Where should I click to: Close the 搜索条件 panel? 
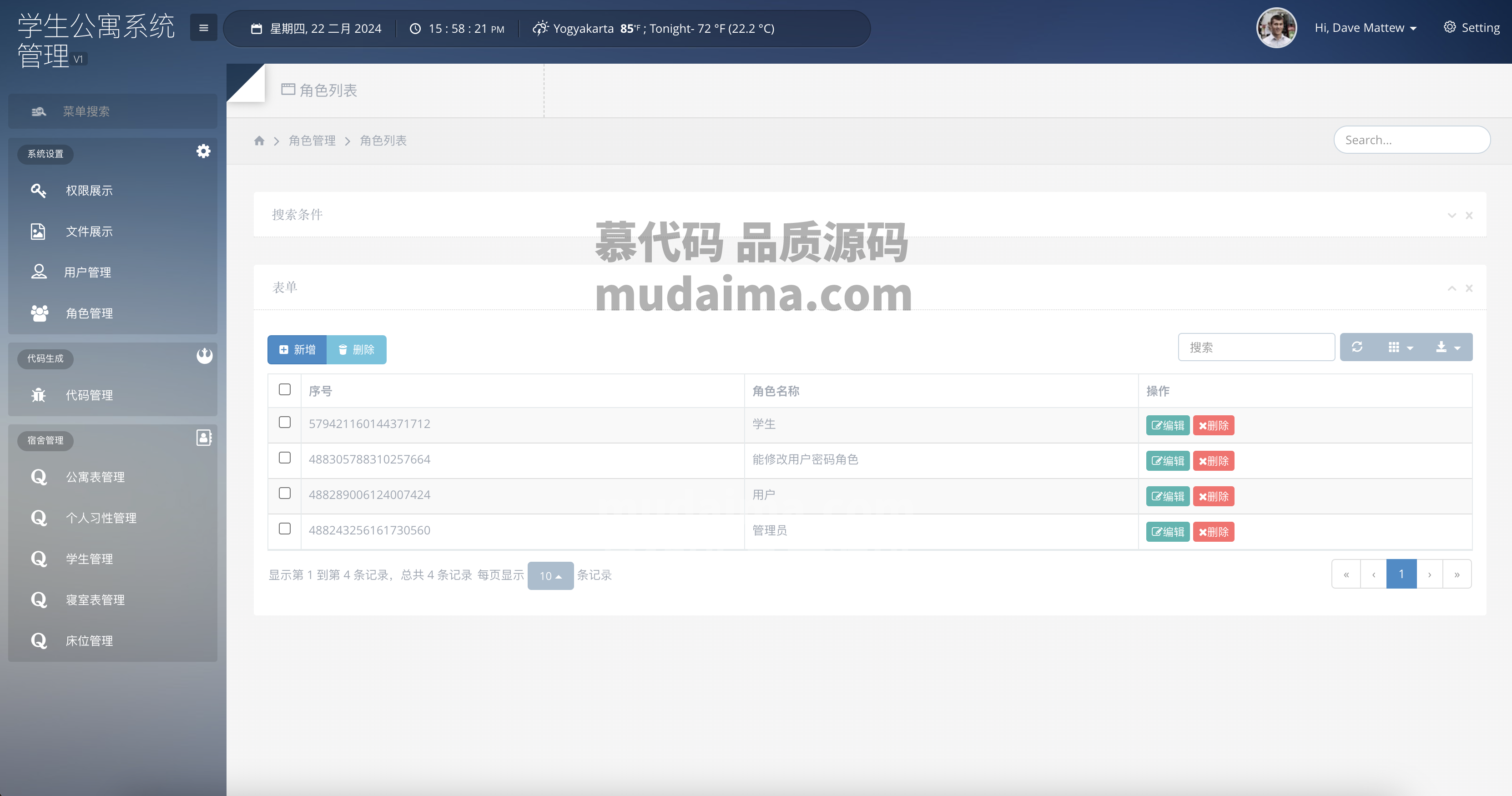(x=1469, y=216)
